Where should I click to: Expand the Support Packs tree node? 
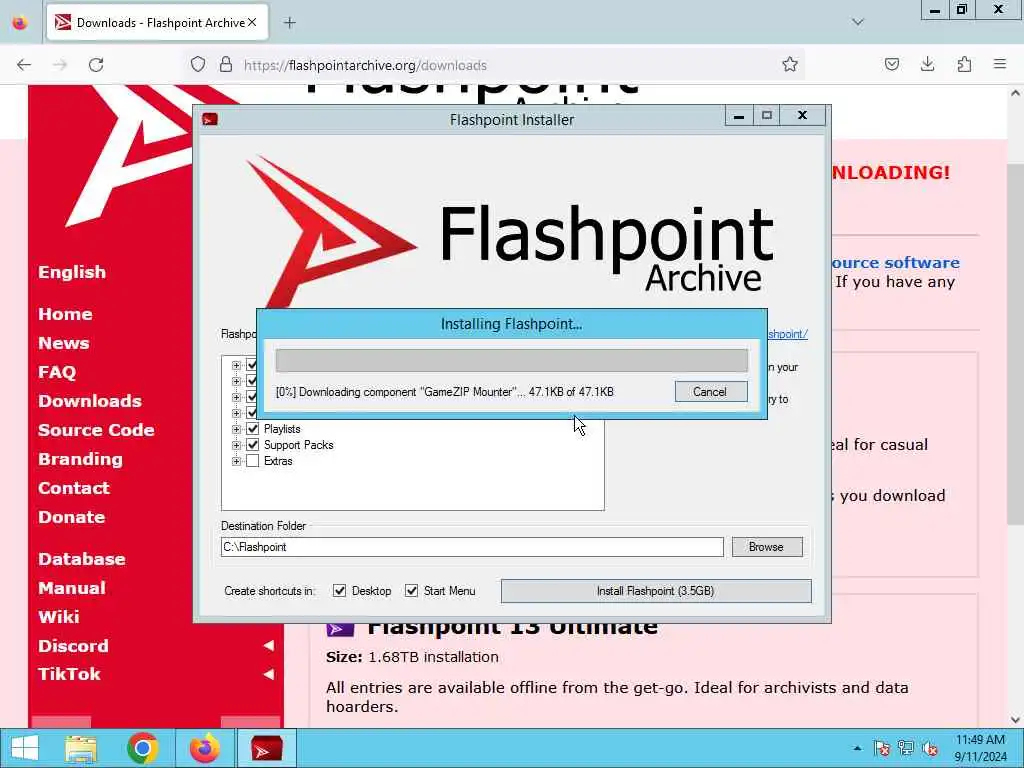click(x=236, y=445)
